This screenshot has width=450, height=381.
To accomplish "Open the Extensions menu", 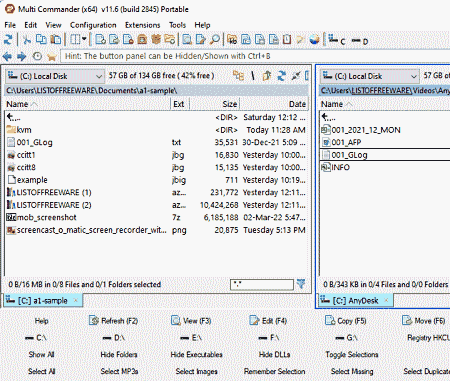I will point(142,25).
